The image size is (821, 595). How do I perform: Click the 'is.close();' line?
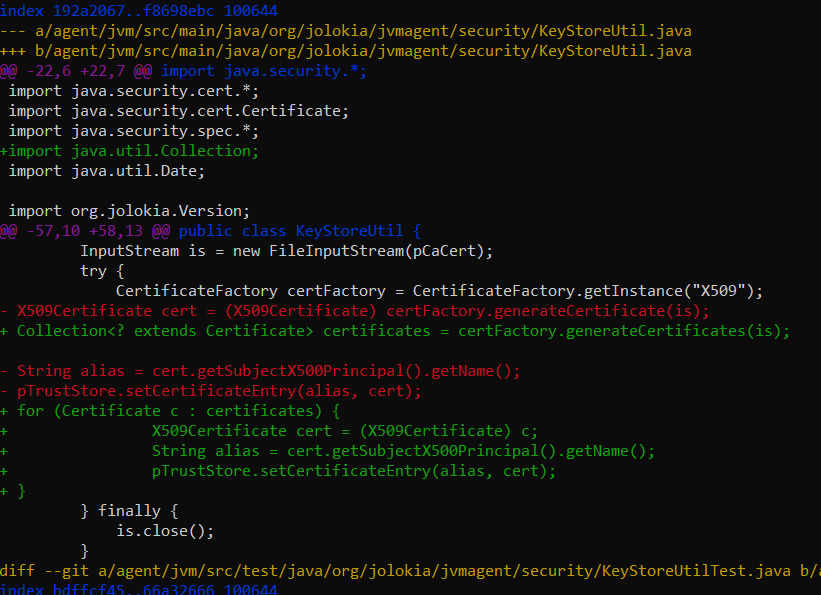pyautogui.click(x=165, y=531)
